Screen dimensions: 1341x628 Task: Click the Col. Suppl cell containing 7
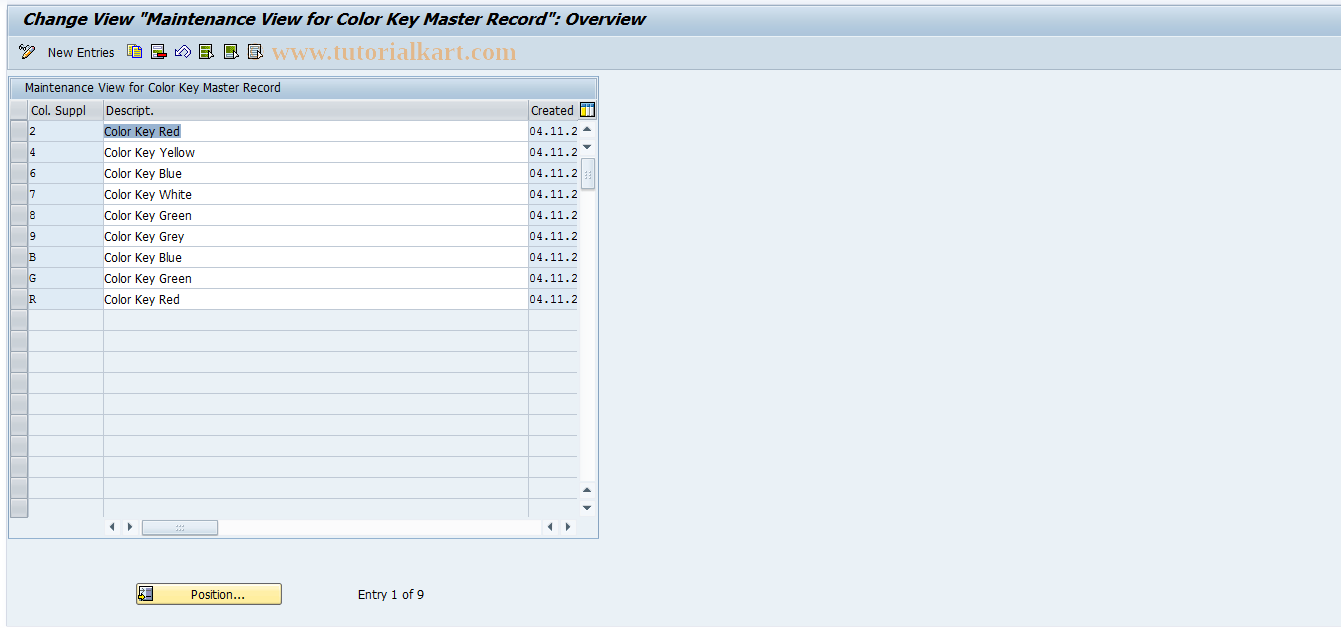pos(65,194)
